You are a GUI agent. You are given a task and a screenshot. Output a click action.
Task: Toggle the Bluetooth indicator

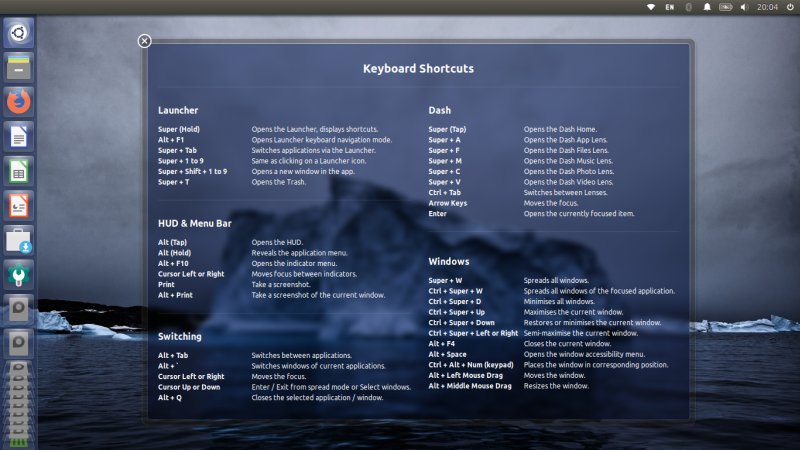coord(688,7)
